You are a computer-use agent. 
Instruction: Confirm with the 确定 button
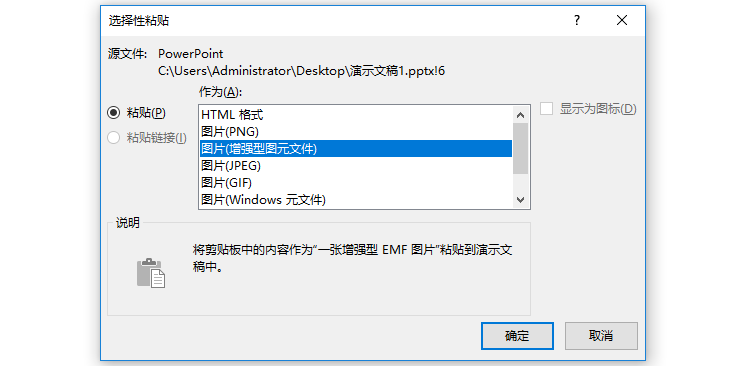coord(517,336)
